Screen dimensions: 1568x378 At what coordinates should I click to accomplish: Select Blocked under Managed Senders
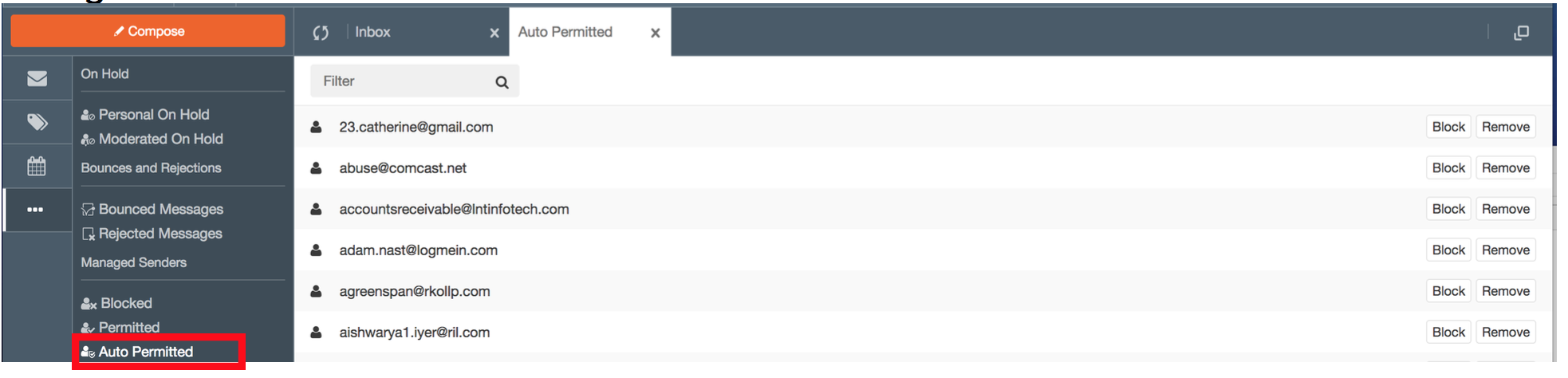click(x=126, y=303)
